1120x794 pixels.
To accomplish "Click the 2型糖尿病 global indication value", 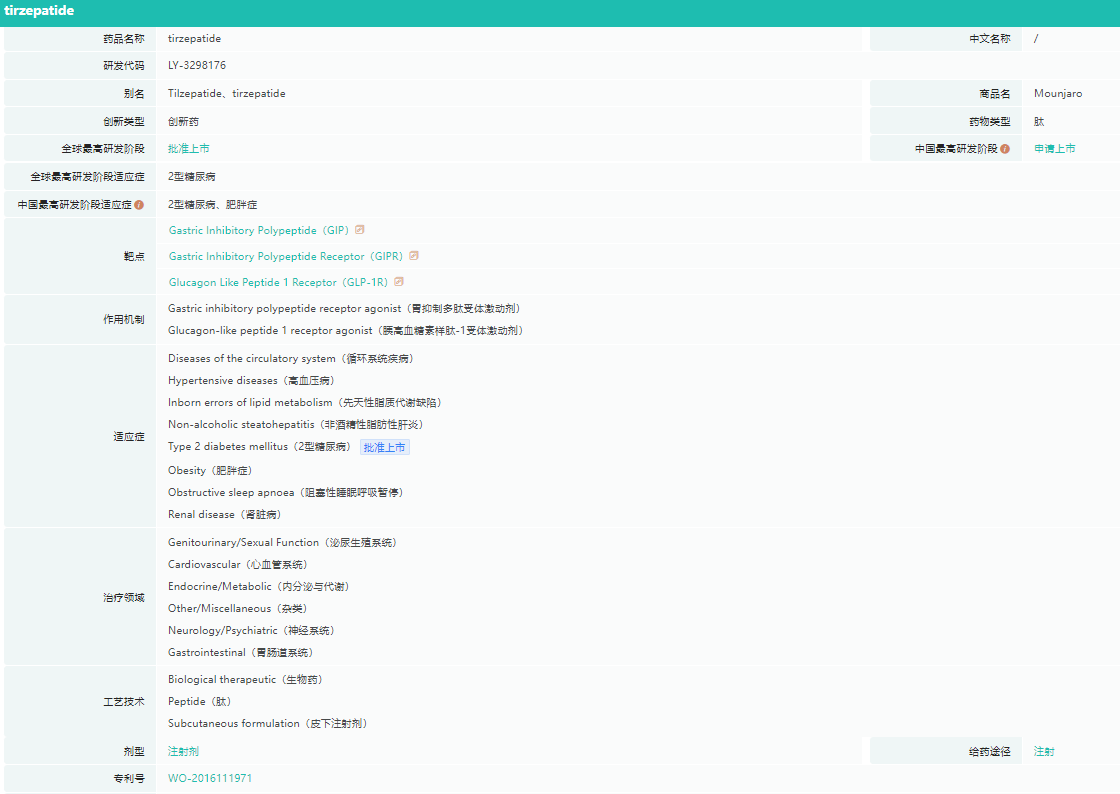I will (191, 176).
